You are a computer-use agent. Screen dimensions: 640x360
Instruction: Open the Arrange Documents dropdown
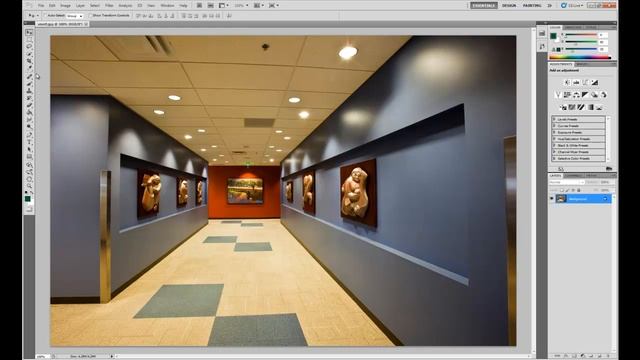(258, 6)
